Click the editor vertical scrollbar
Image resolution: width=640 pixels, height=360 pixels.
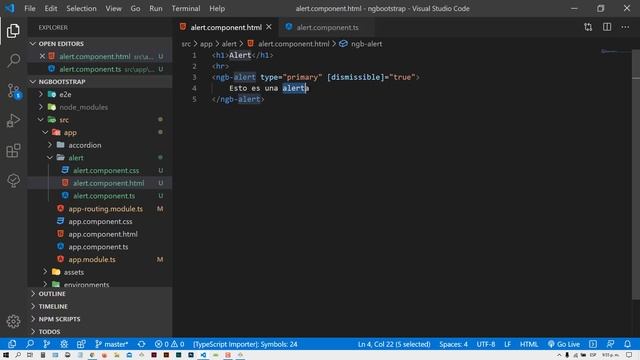(636, 176)
